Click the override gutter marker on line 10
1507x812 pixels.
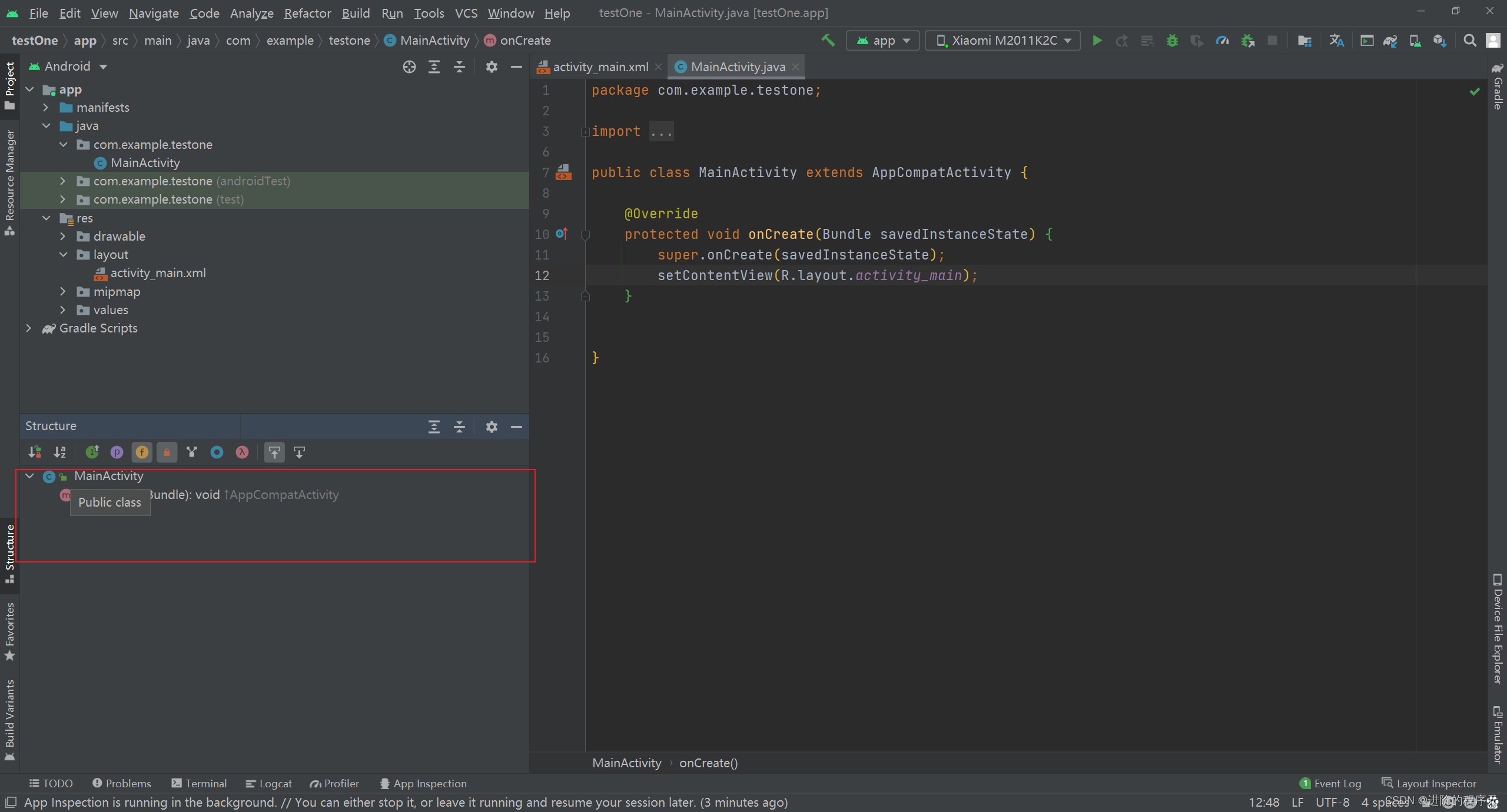click(x=562, y=234)
